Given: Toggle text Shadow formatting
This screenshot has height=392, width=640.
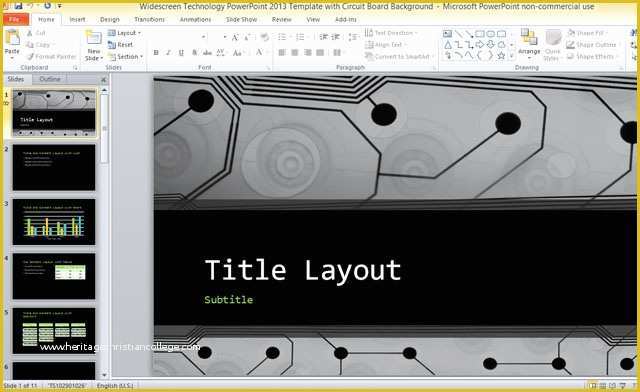Looking at the screenshot, I should 194,52.
